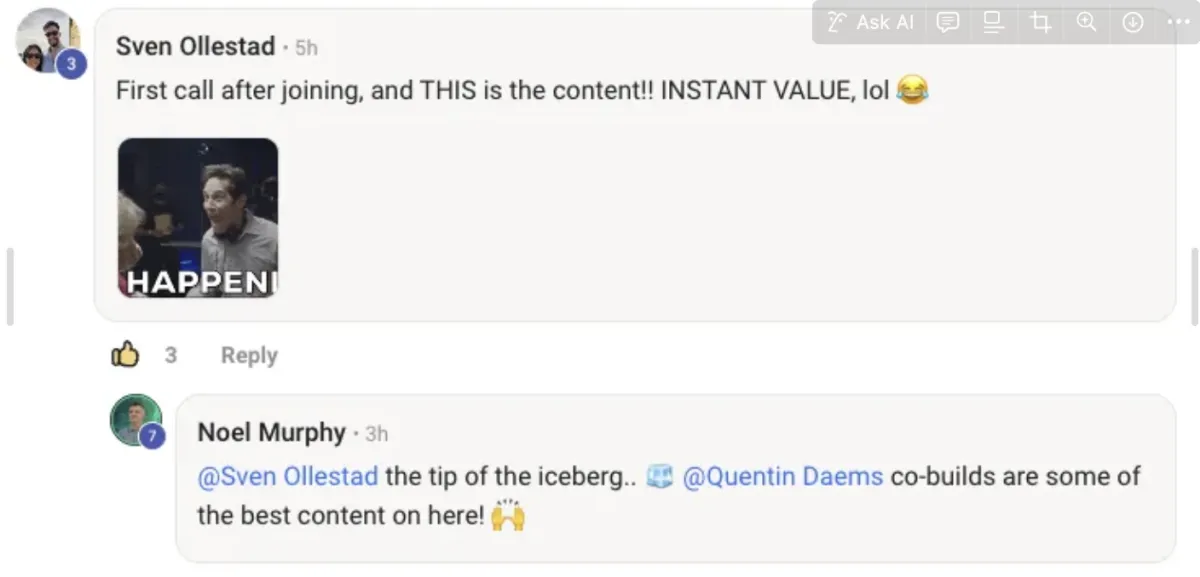Click the Sven Ollestad author name

pyautogui.click(x=195, y=46)
